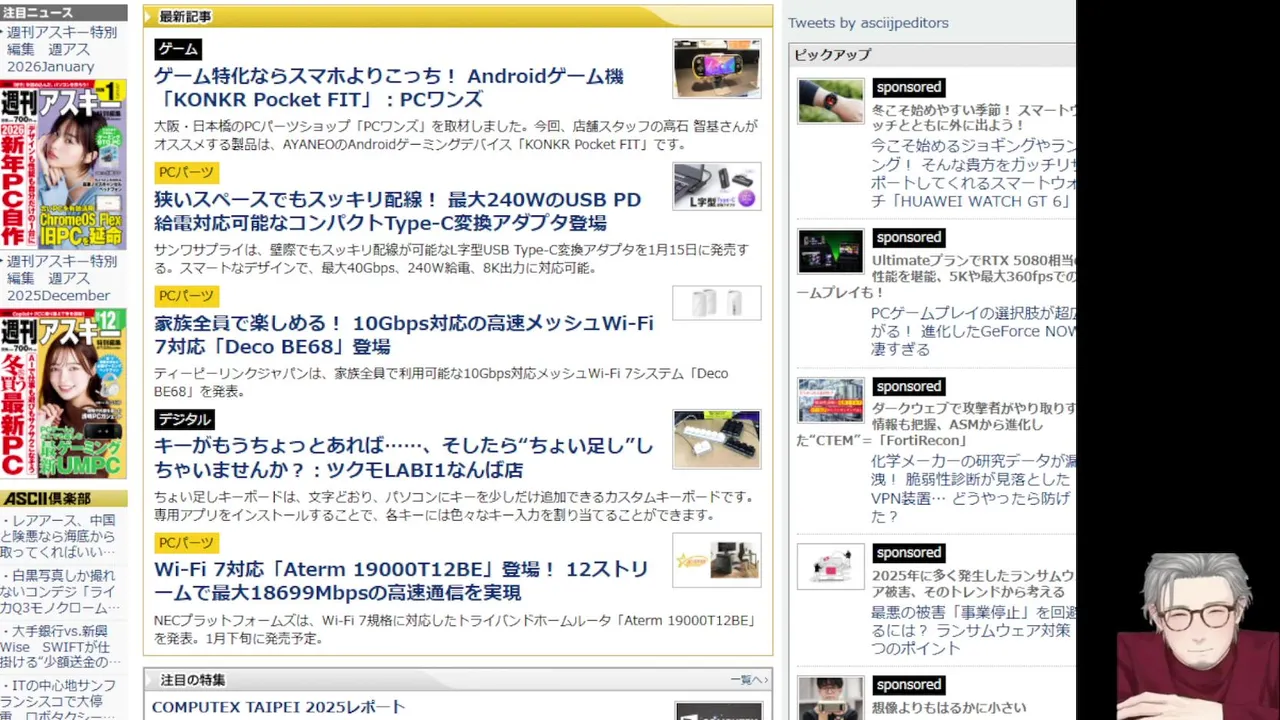Open 週刊アスキー特別編集 2025December link
The image size is (1280, 720).
pos(62,278)
